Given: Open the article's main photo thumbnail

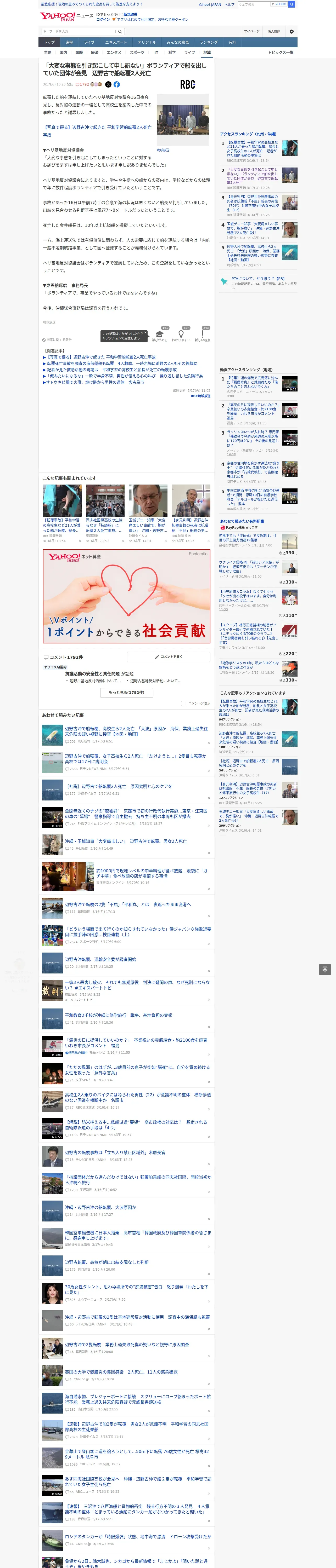Looking at the screenshot, I should [x=183, y=120].
